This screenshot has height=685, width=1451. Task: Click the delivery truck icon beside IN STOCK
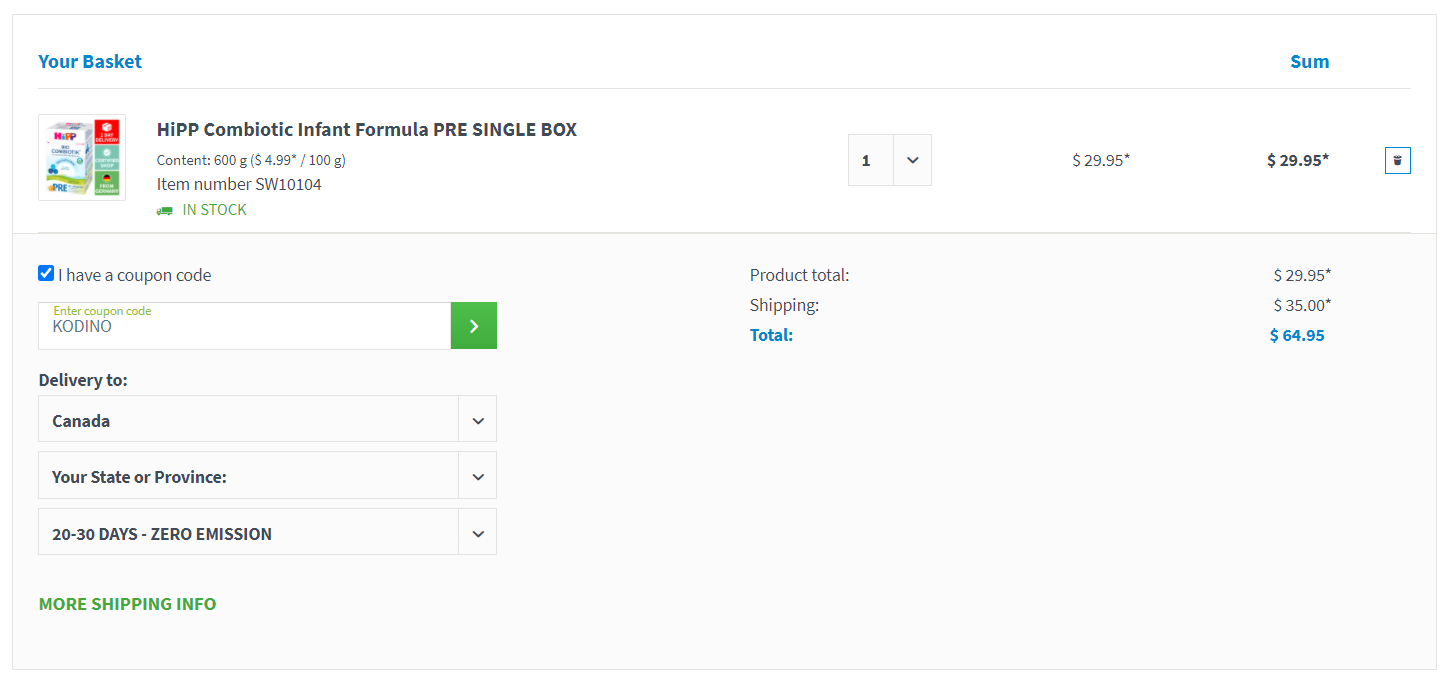click(165, 210)
